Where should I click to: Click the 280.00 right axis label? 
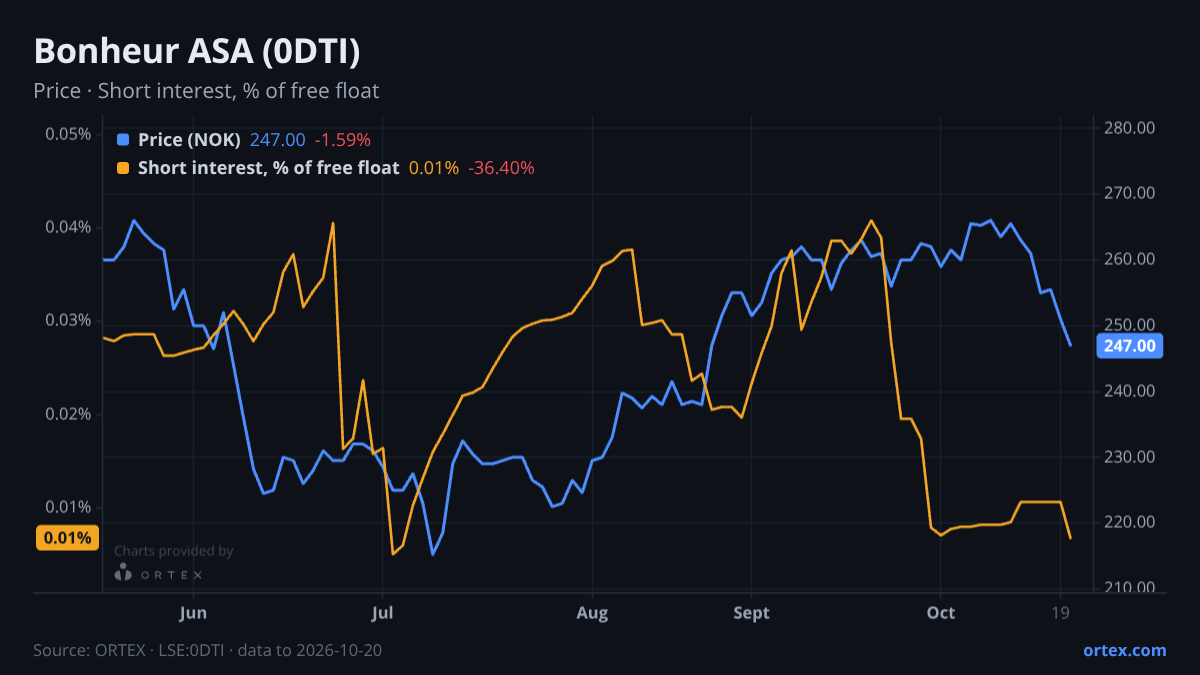[x=1132, y=128]
